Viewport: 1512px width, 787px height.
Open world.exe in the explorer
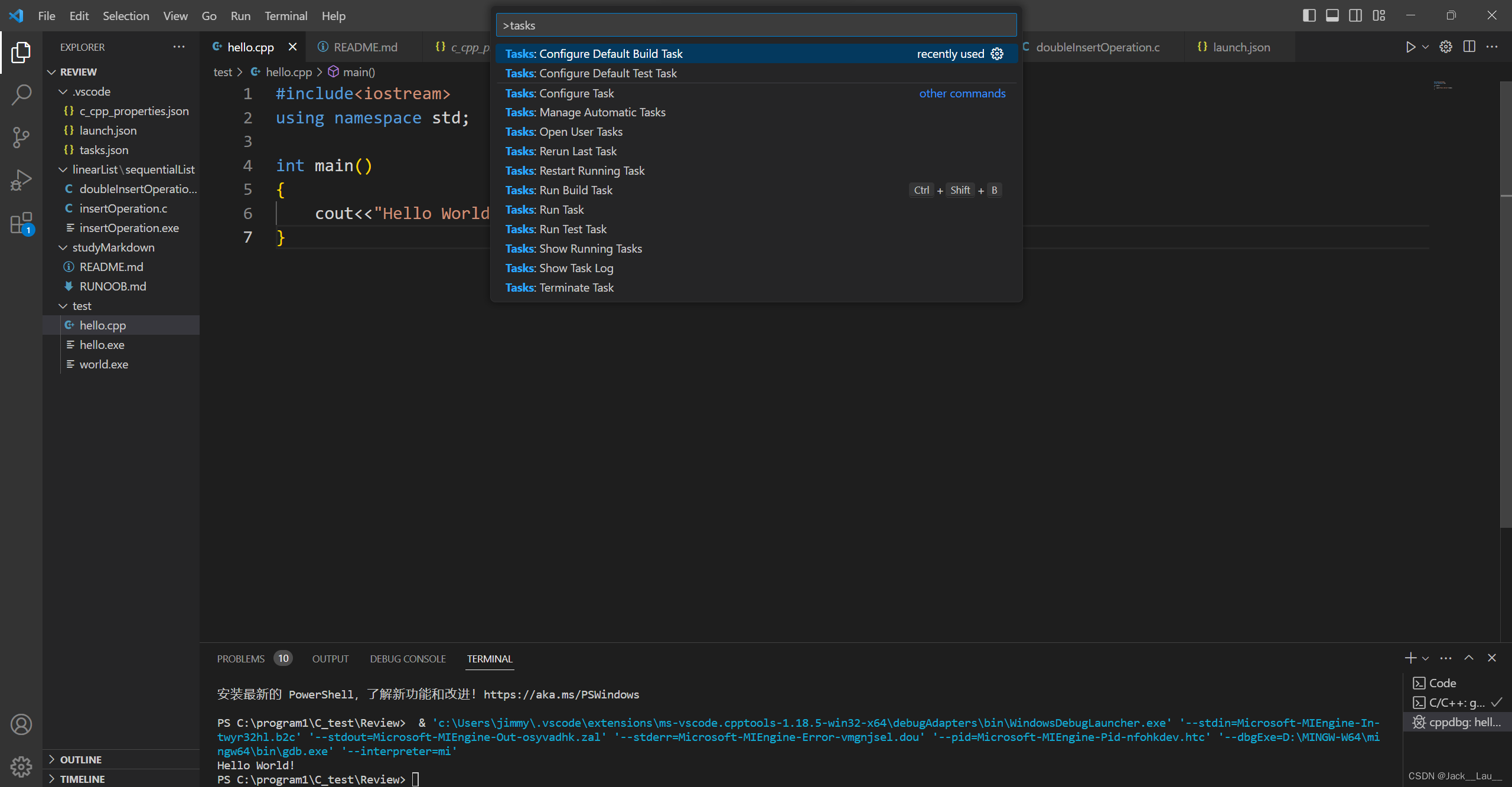pyautogui.click(x=120, y=364)
